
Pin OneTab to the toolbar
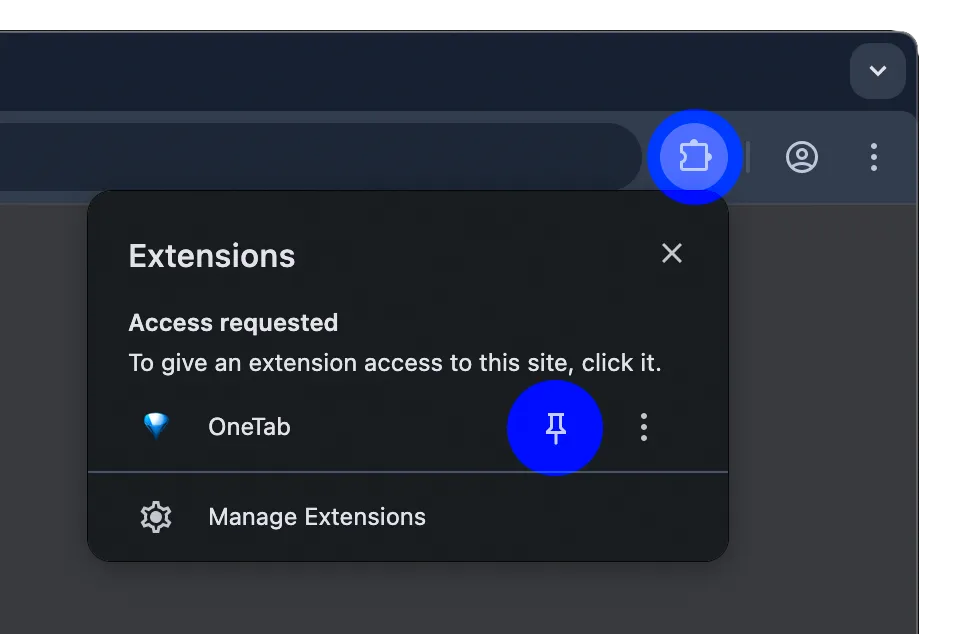coord(556,428)
